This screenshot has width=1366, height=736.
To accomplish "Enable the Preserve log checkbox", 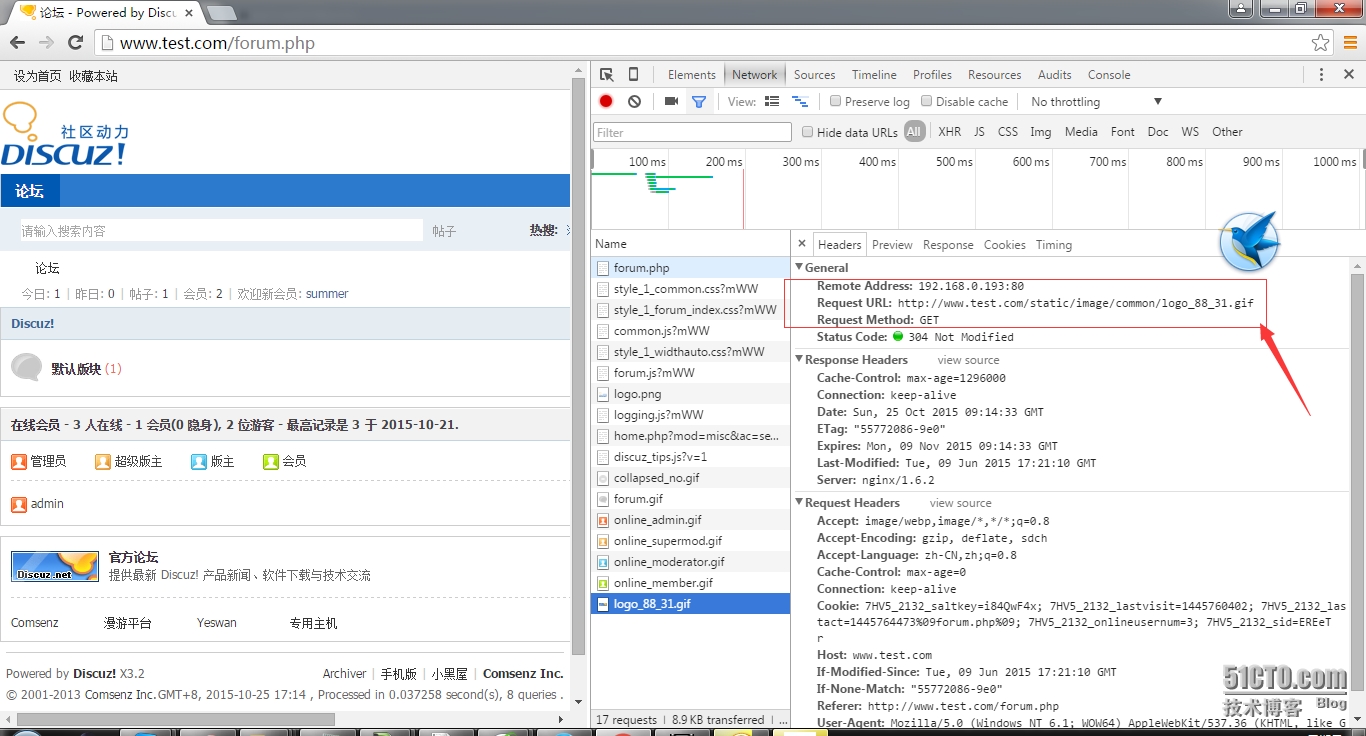I will [836, 101].
